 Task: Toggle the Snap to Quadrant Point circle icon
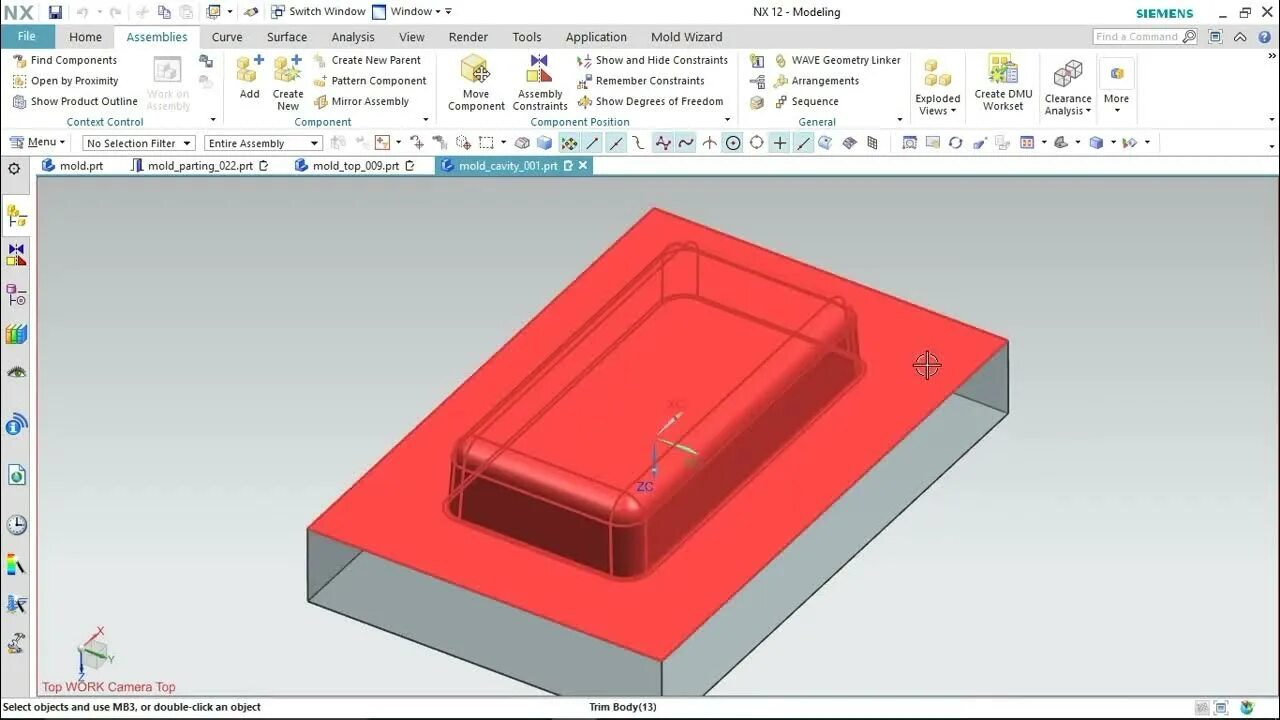point(756,143)
